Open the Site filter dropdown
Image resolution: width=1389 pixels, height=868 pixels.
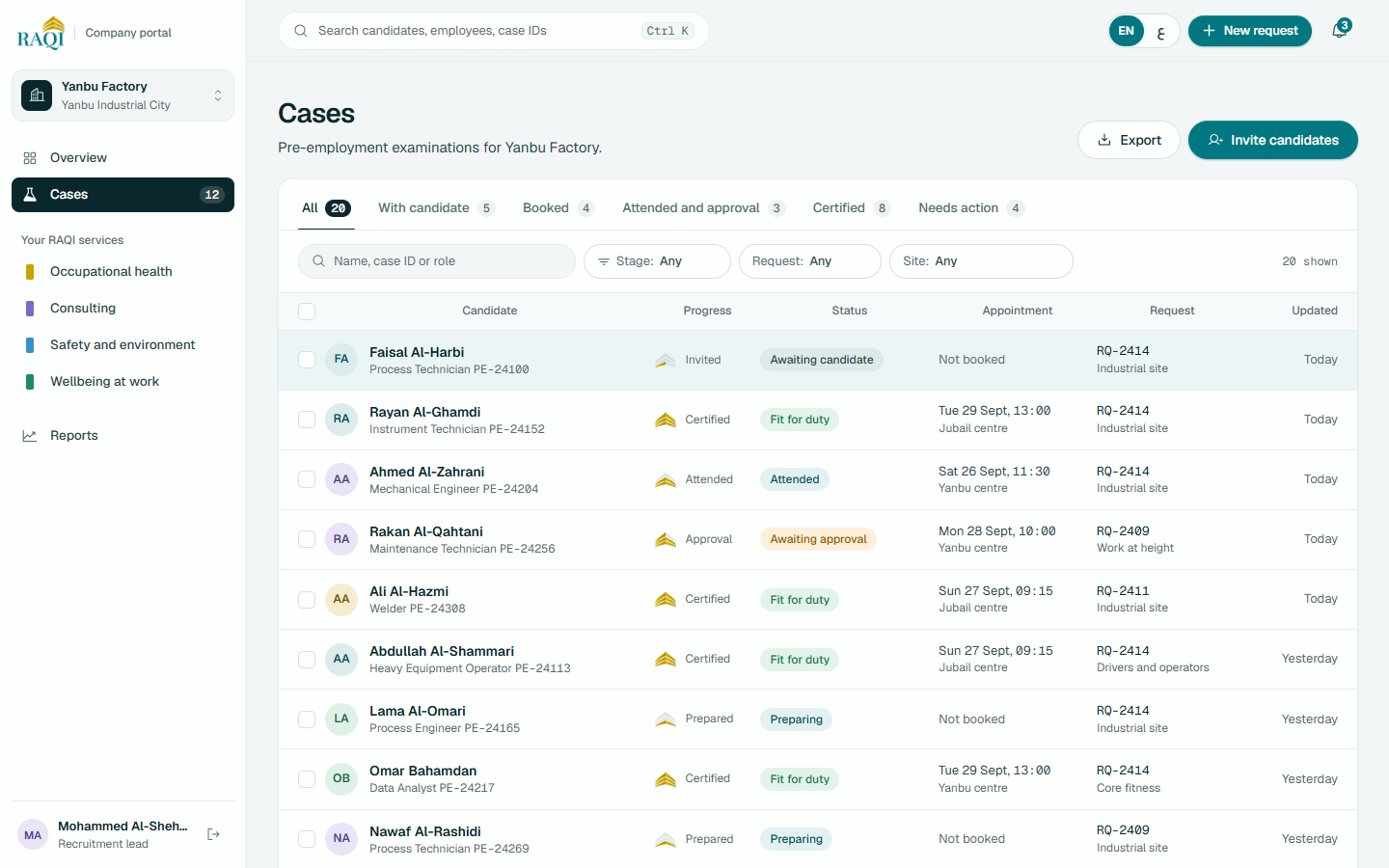click(981, 261)
